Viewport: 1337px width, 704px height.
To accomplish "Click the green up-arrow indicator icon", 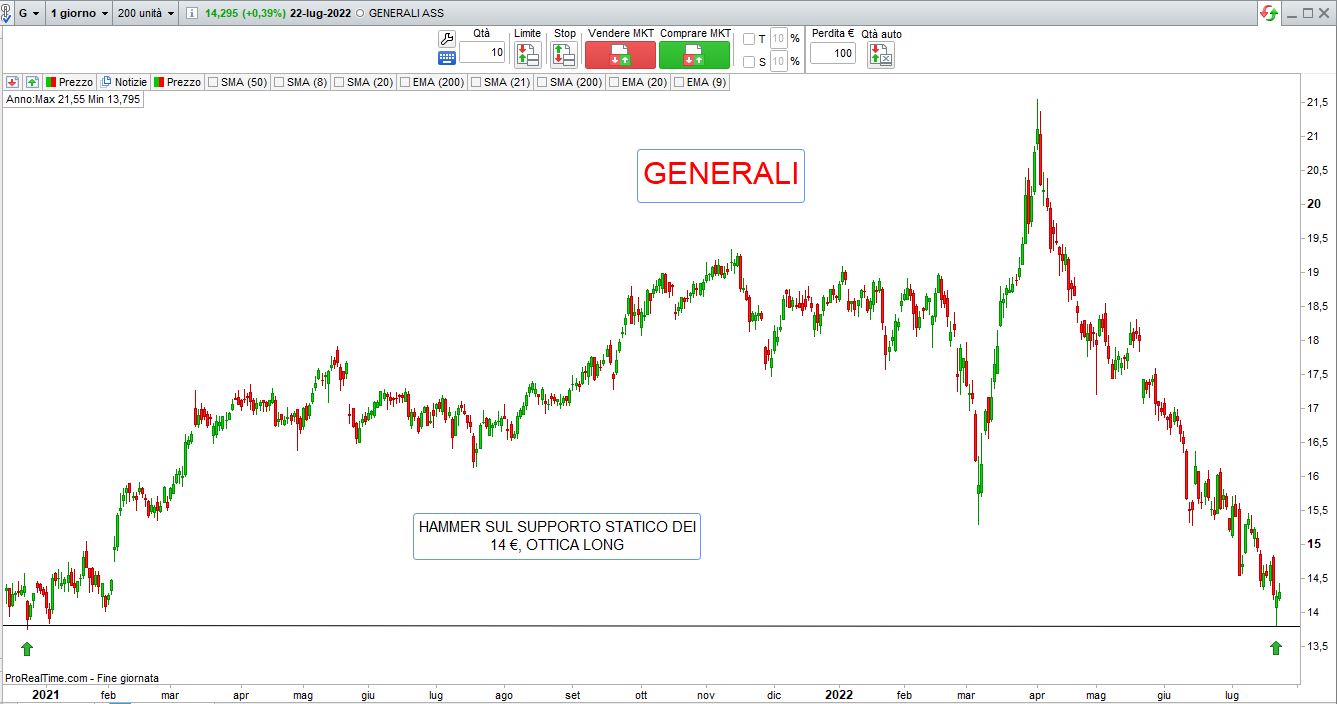I will pyautogui.click(x=32, y=82).
